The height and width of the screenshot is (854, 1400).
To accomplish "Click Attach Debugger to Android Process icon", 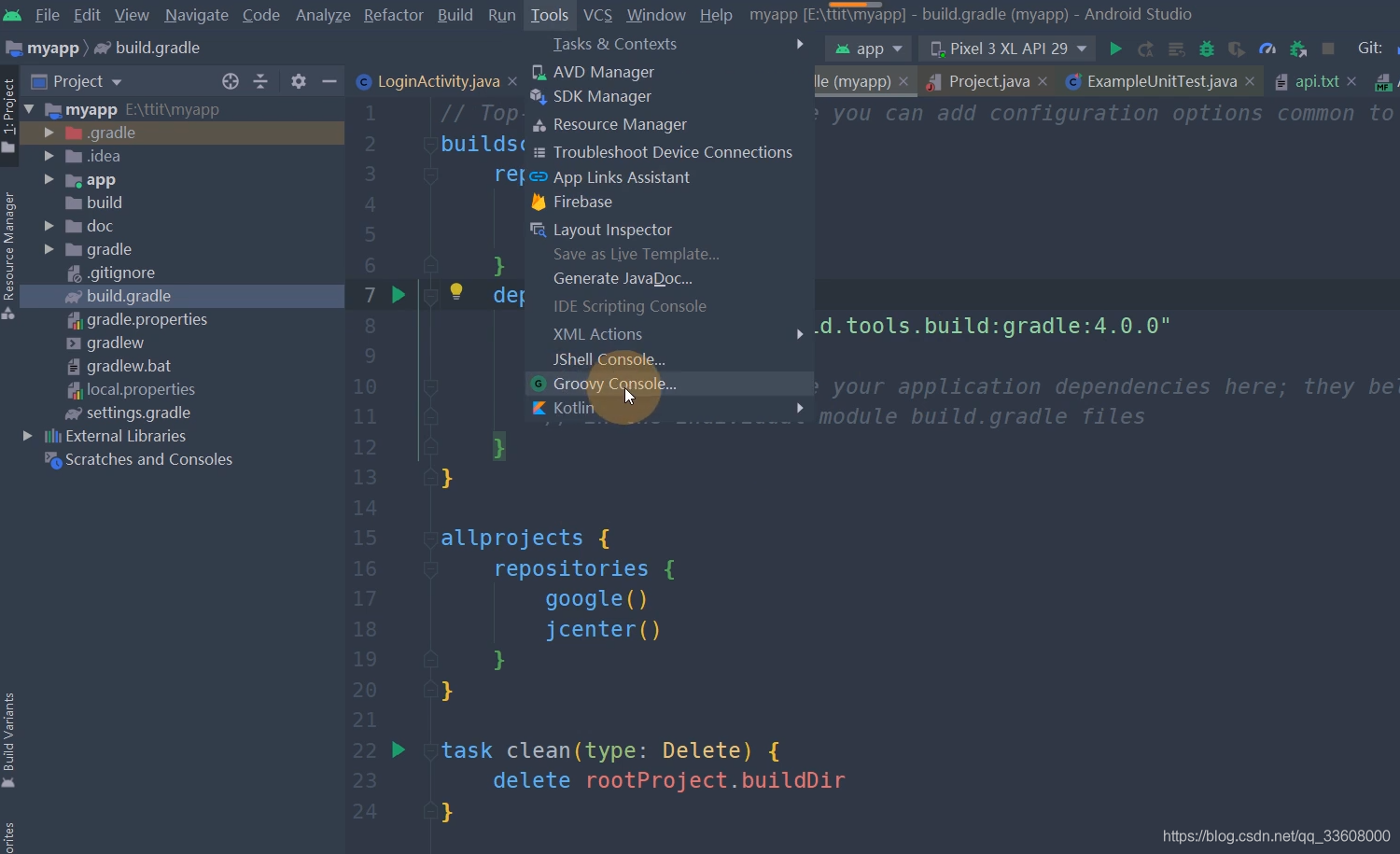I will coord(1297,49).
